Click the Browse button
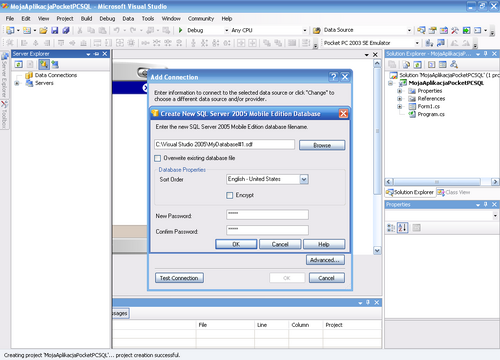500x360 pixels. 322,145
